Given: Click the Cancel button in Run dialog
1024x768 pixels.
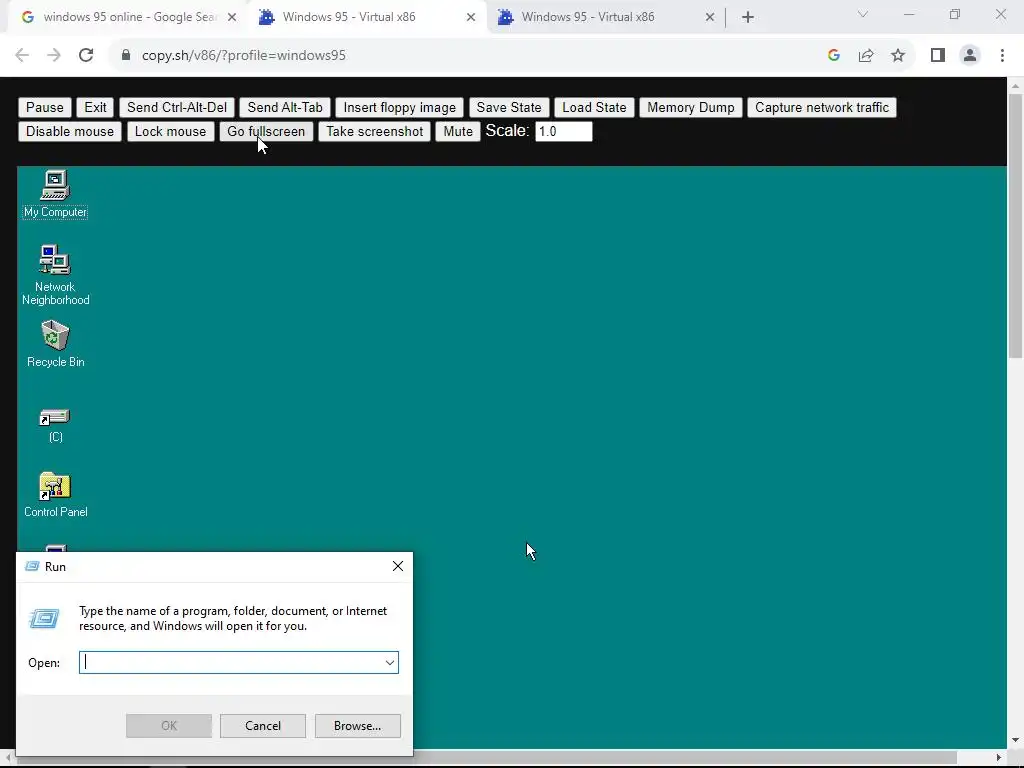Looking at the screenshot, I should [263, 726].
